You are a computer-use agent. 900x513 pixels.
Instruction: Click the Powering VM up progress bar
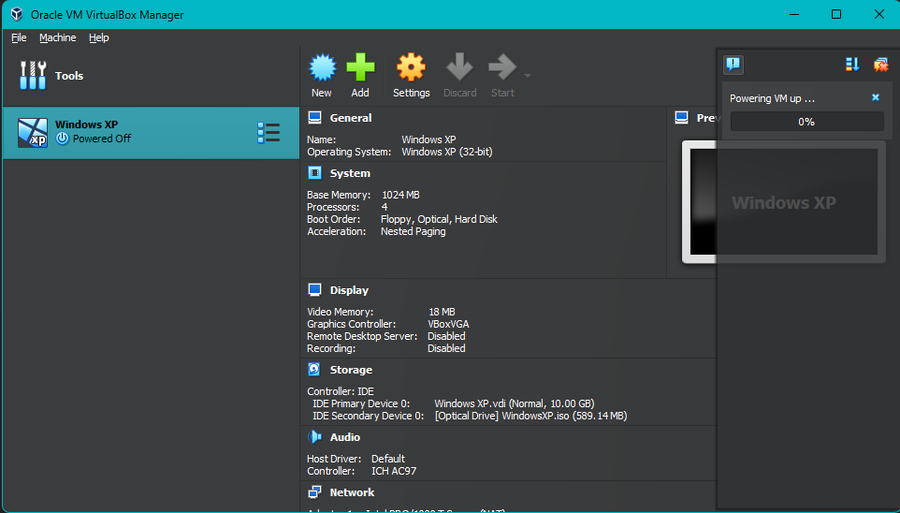point(806,122)
